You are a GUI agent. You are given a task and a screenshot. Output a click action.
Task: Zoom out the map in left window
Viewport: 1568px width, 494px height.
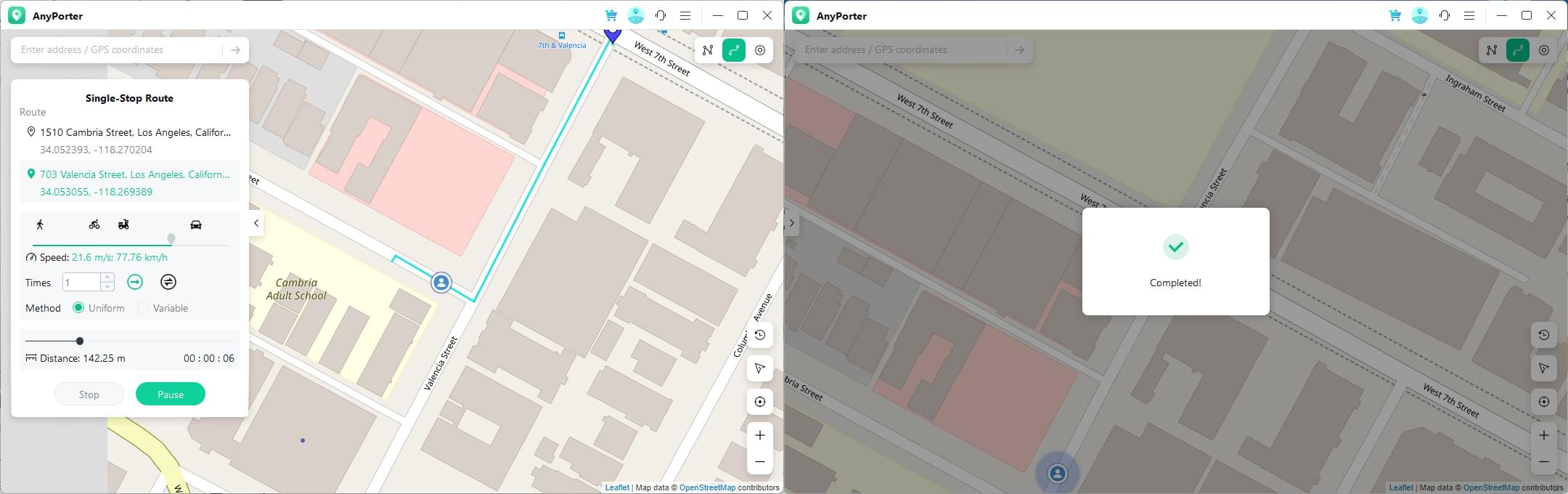760,462
